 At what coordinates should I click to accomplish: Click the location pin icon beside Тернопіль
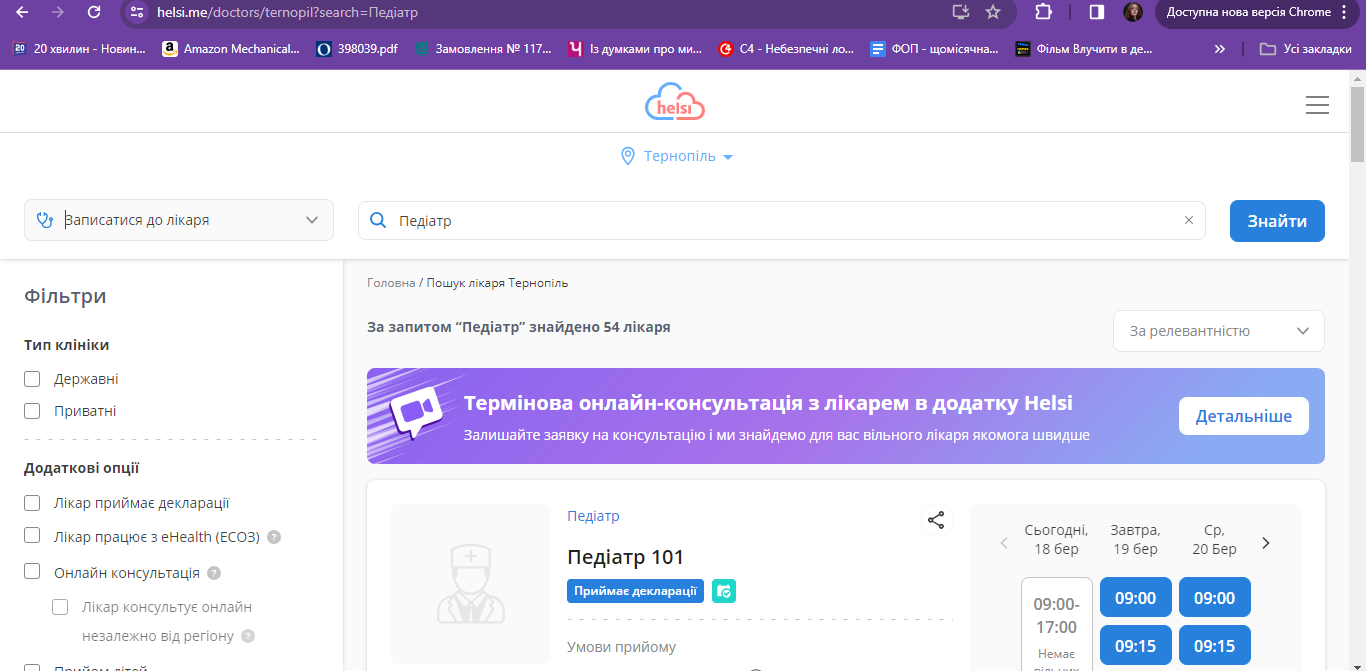tap(628, 156)
